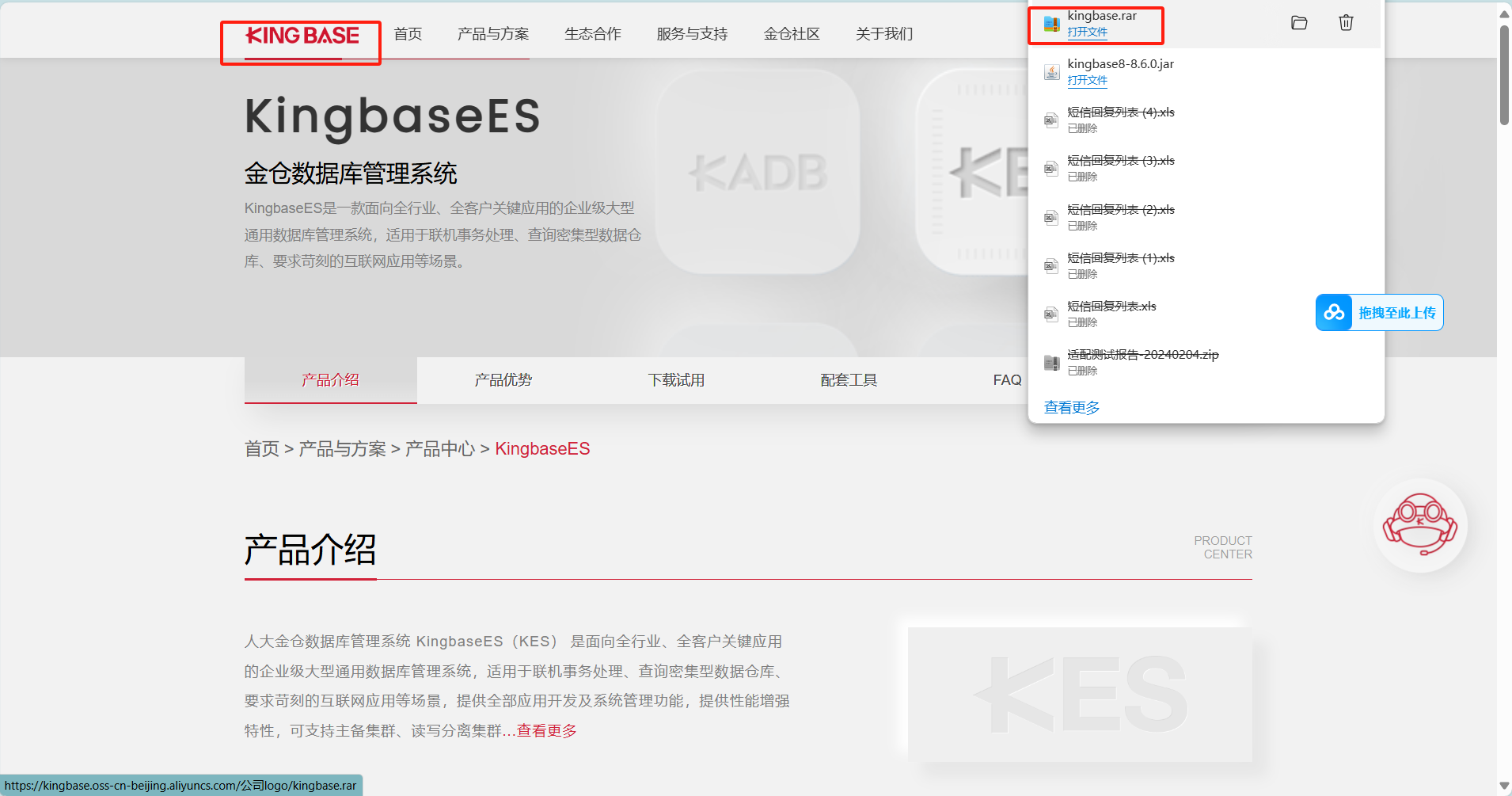Image resolution: width=1512 pixels, height=796 pixels.
Task: Click zip icon beside 适配测试报告-20240204.zip
Action: 1051,363
